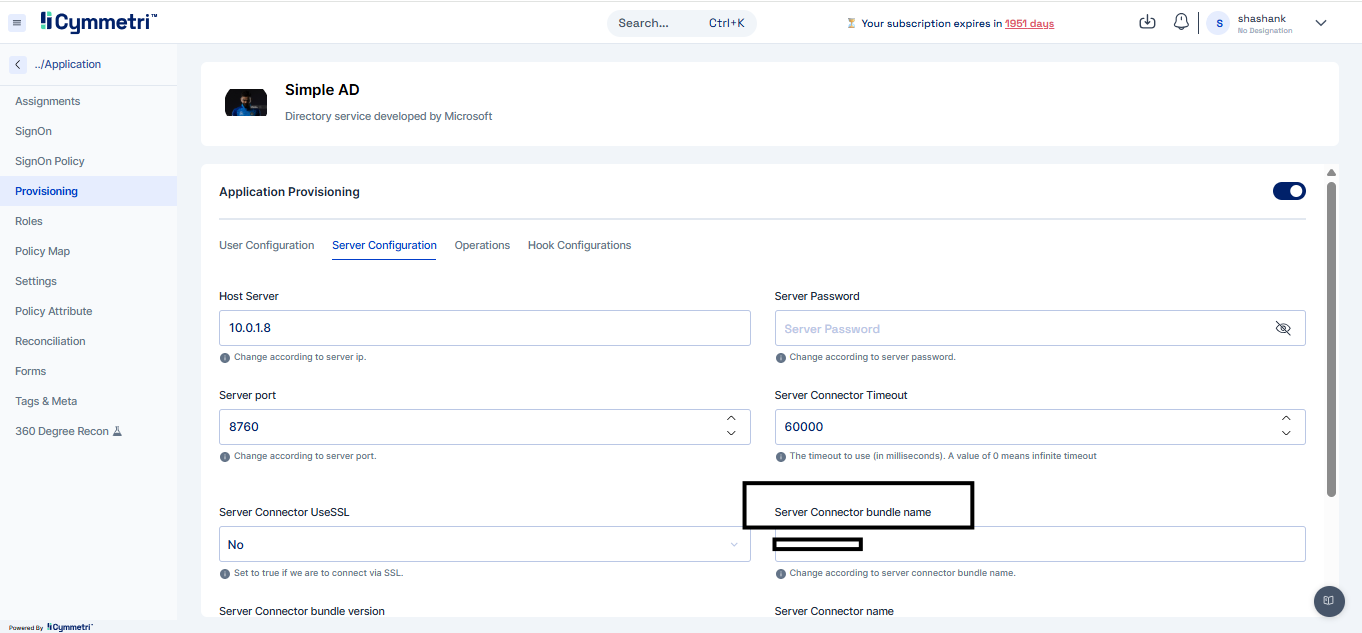
Task: Open Roles in the sidebar
Action: click(x=88, y=221)
